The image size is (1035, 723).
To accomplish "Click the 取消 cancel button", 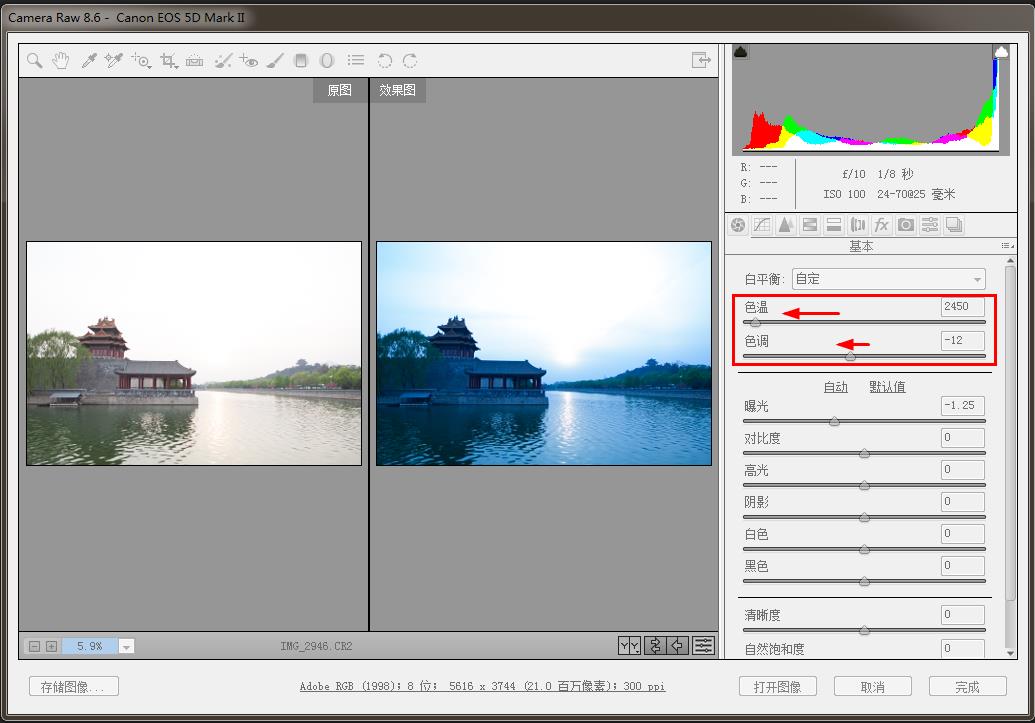I will click(x=873, y=687).
